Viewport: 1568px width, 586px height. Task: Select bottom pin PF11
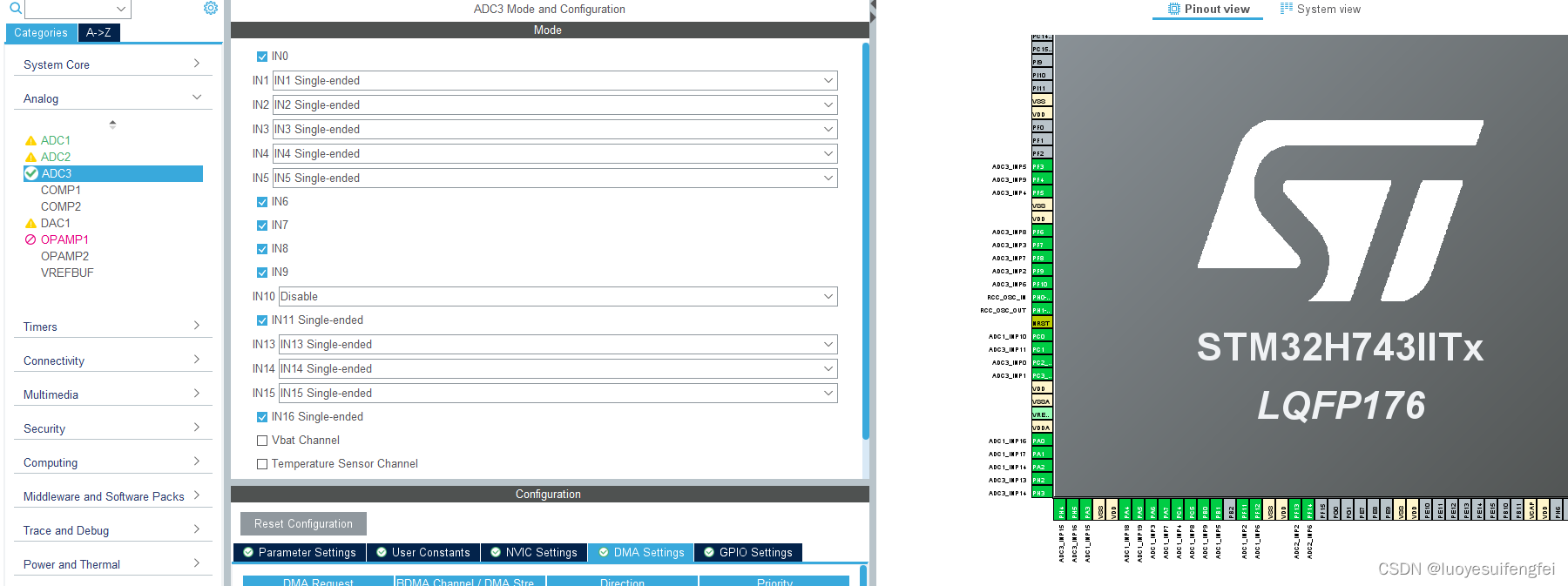(x=1243, y=509)
